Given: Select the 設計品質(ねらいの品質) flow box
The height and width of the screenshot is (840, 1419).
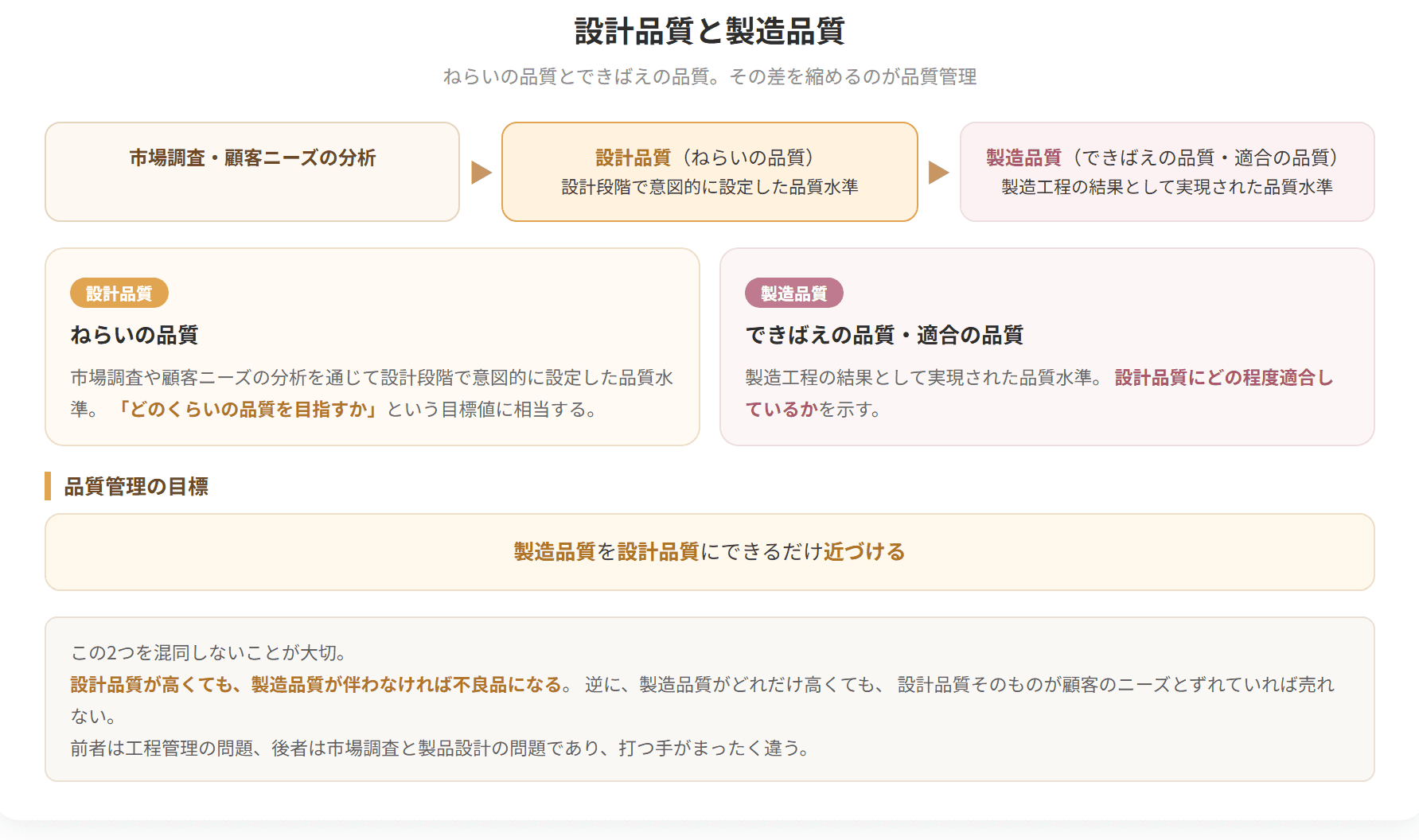Looking at the screenshot, I should (x=710, y=172).
